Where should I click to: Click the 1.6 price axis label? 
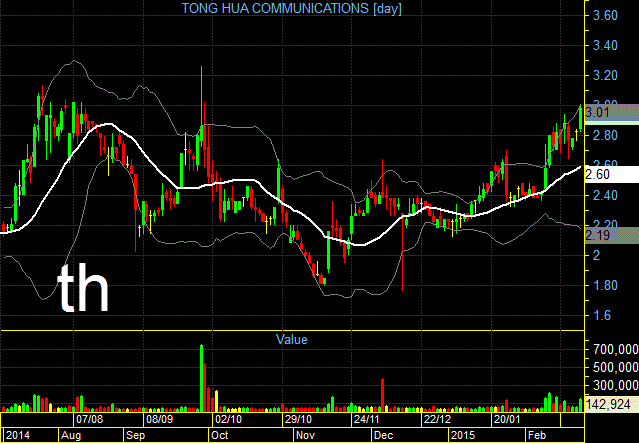[x=602, y=315]
